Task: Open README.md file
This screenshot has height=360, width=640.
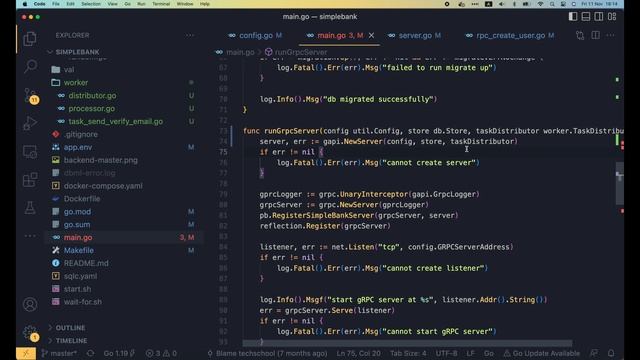Action: [86, 263]
